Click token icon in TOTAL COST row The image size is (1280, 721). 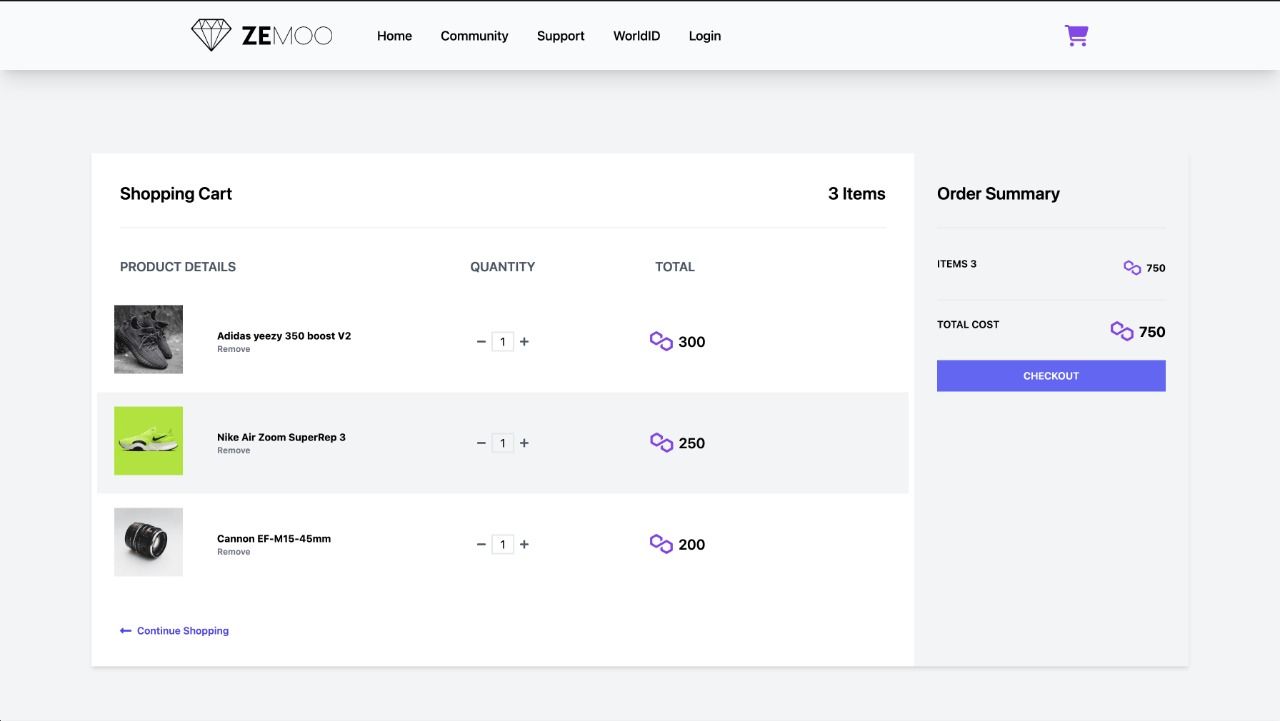(1122, 331)
